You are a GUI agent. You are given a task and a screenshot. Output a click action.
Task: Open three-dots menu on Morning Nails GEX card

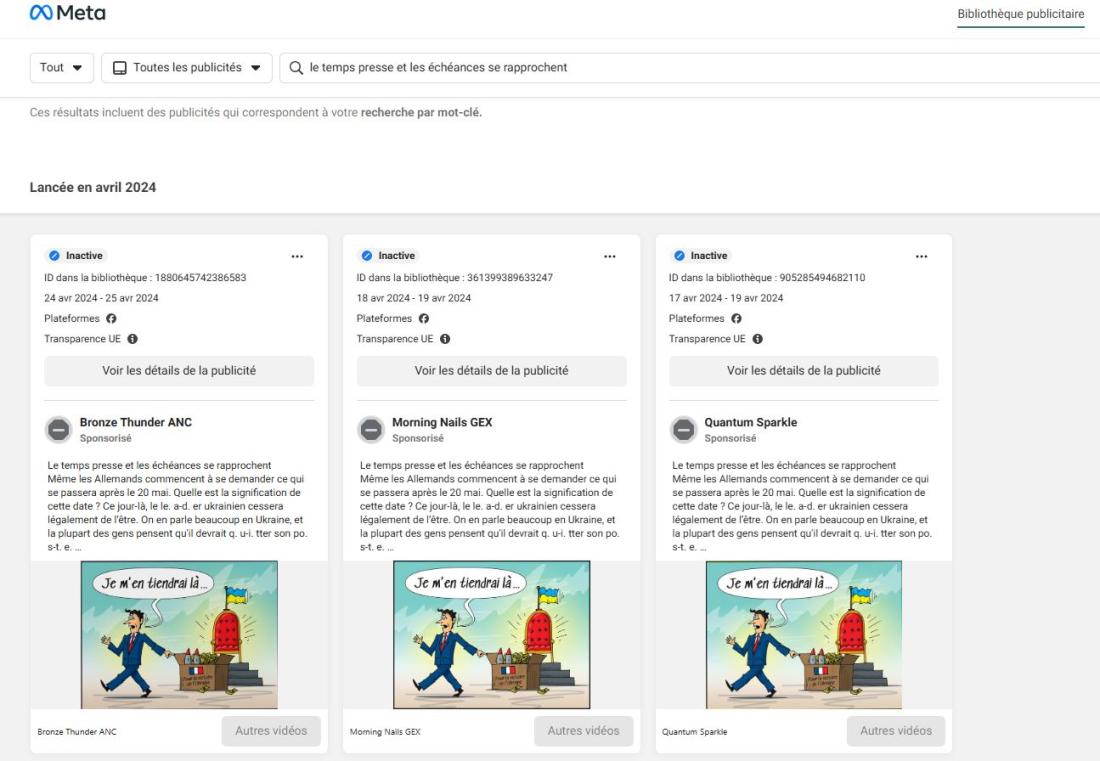[x=610, y=257]
